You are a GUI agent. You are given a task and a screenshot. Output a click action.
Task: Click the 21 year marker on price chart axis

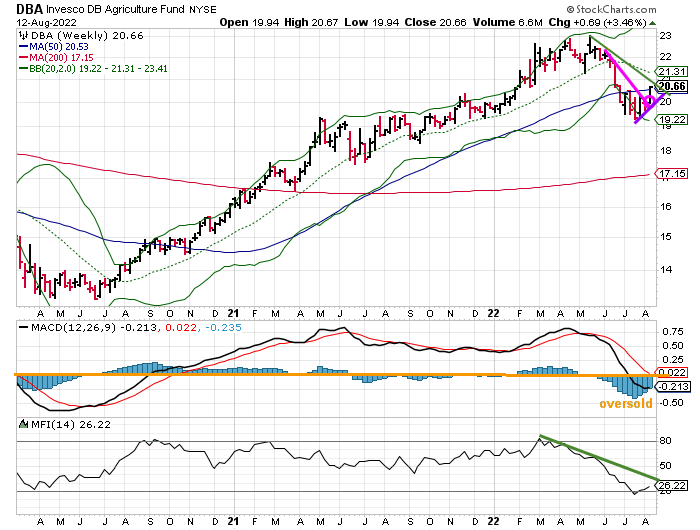(x=233, y=313)
